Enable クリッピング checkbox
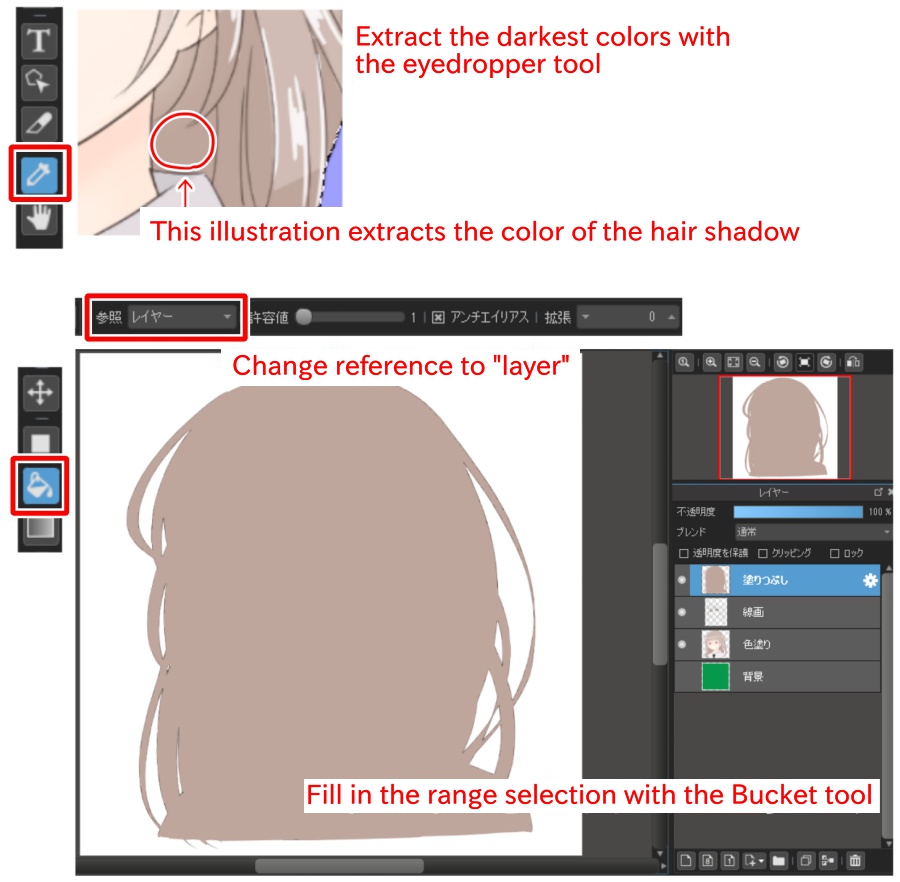This screenshot has width=900, height=882. [x=763, y=553]
